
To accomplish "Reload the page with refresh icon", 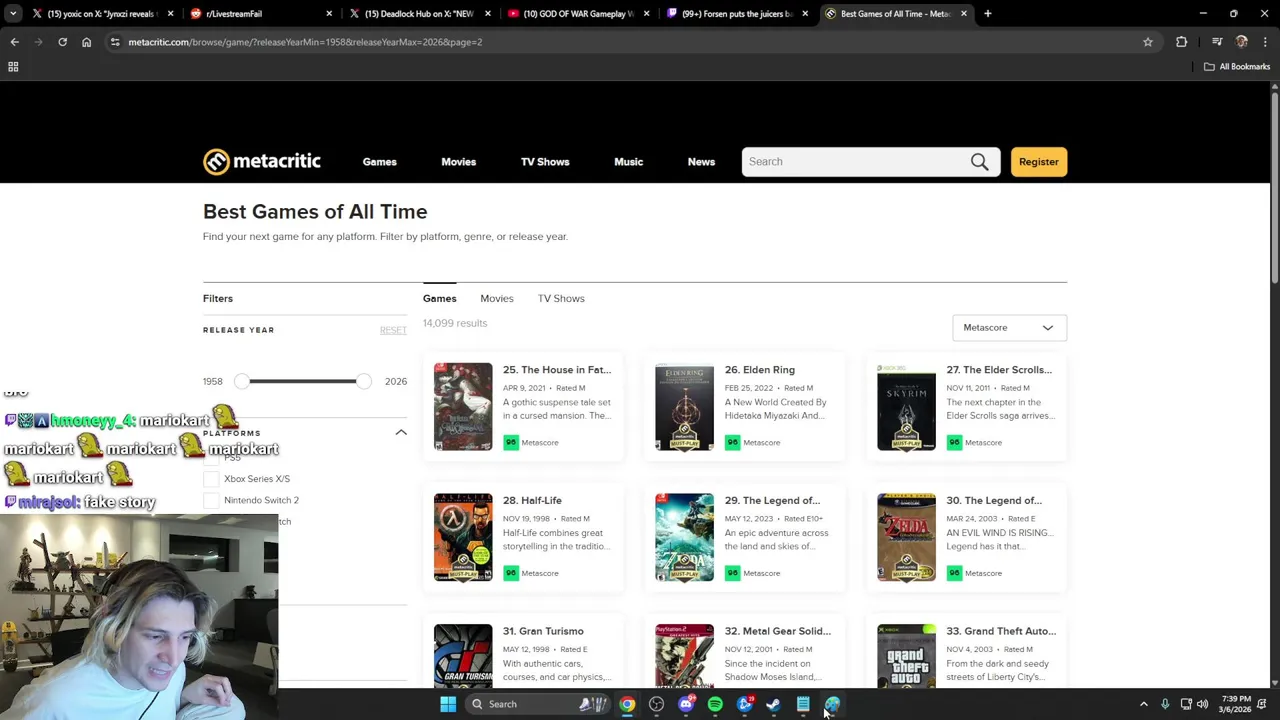I will 62,42.
